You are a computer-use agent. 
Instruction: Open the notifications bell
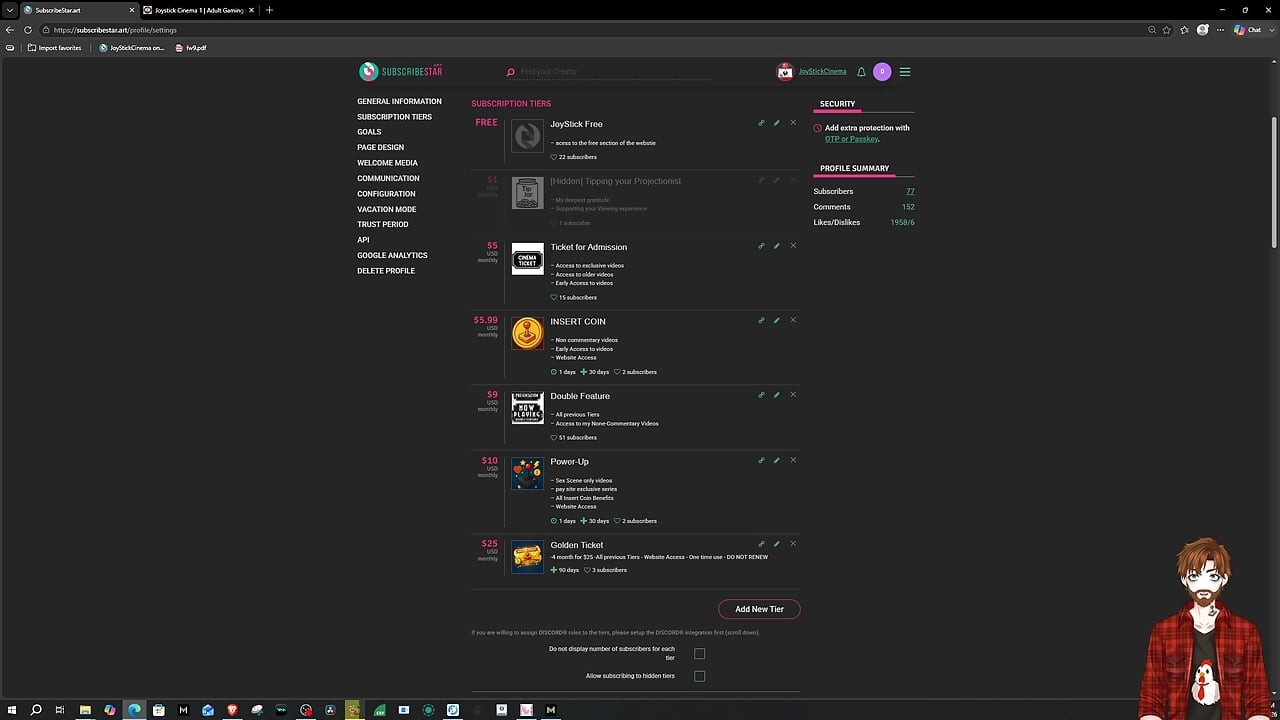861,72
